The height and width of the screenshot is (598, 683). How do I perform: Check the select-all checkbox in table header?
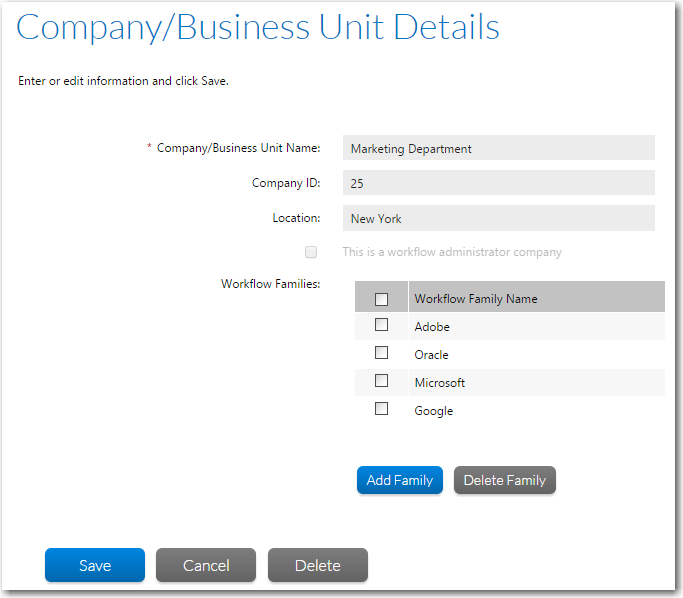click(x=381, y=299)
